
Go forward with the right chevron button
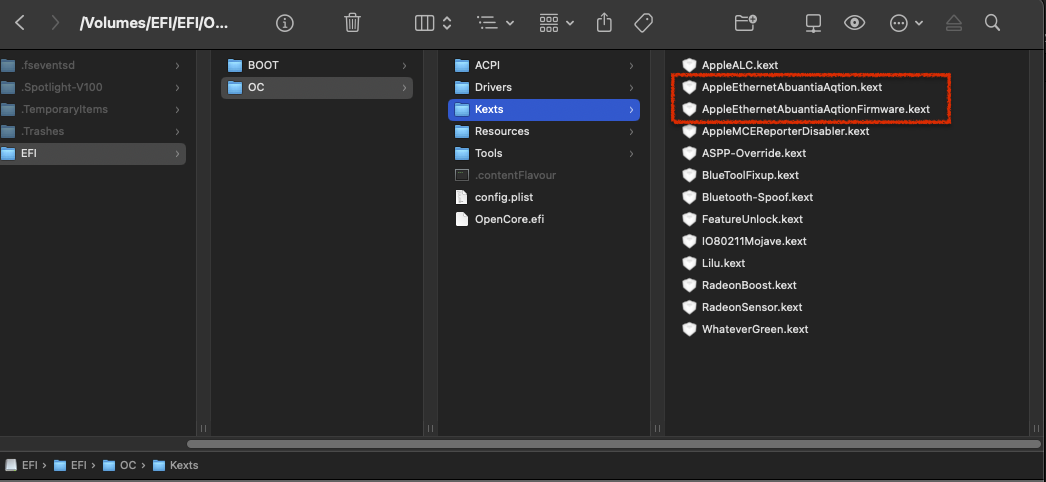(55, 23)
